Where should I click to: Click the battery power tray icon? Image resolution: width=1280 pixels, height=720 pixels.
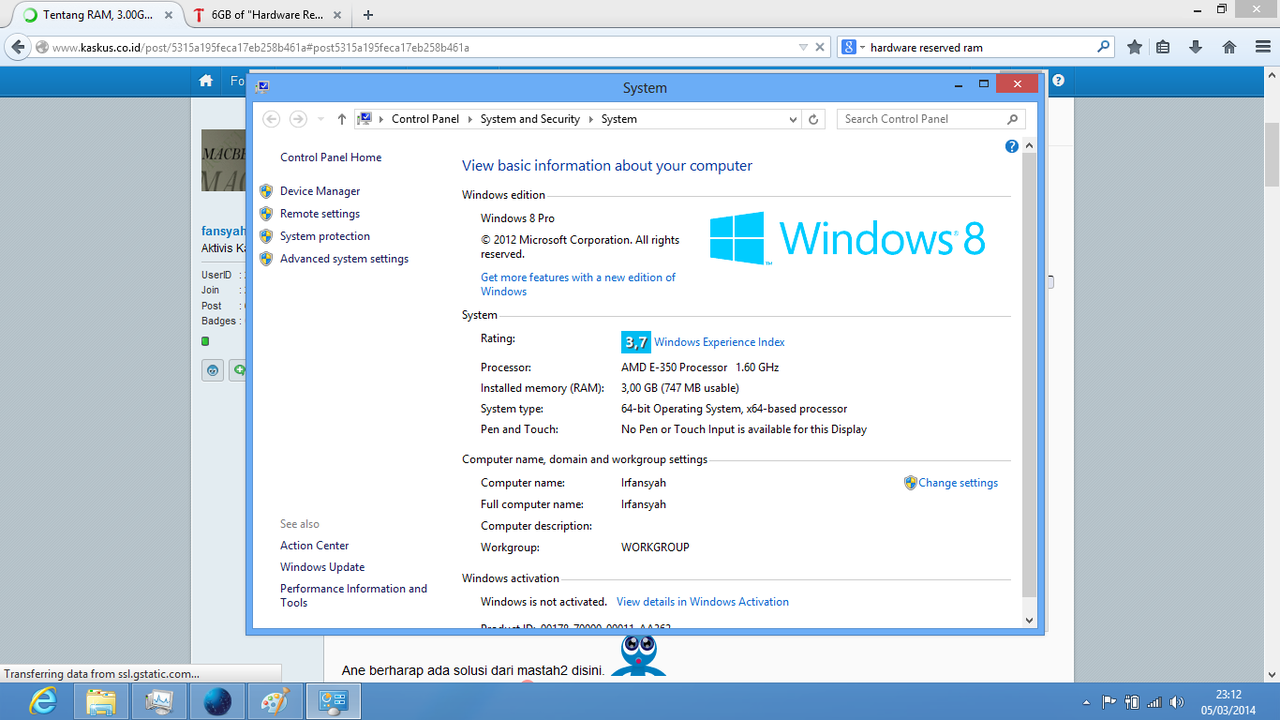(x=1132, y=702)
